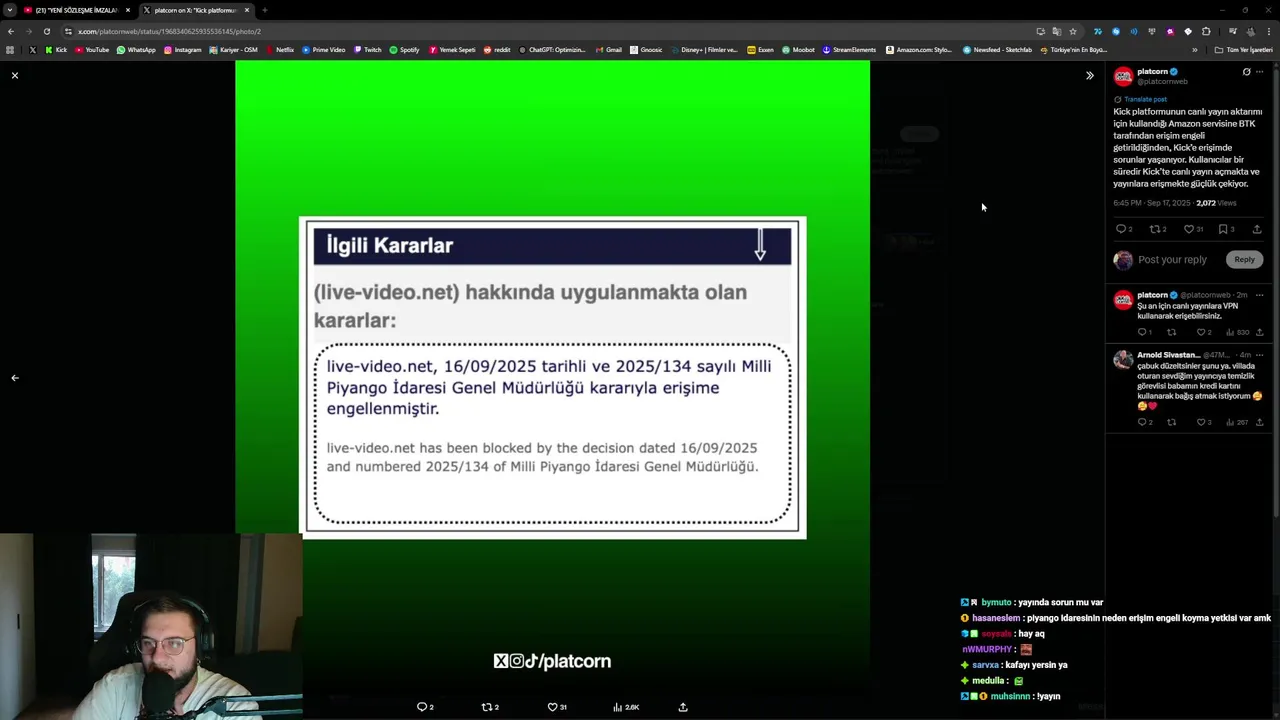This screenshot has width=1280, height=720.
Task: Select the platcorn on X browser tab
Action: (x=195, y=10)
